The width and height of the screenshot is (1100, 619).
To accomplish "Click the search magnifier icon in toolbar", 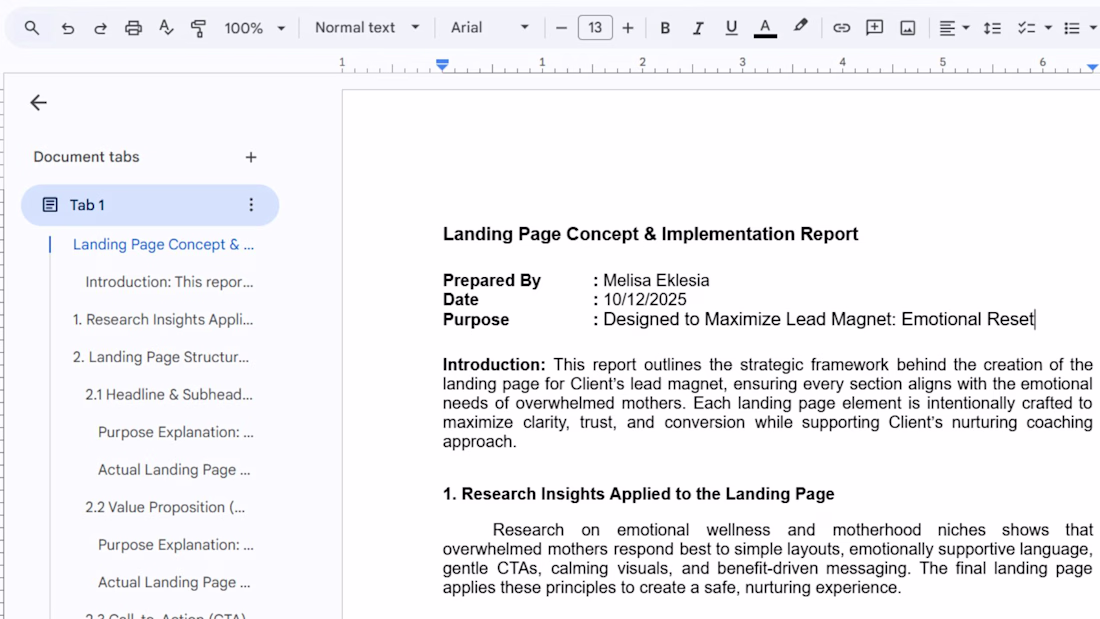I will [x=32, y=28].
